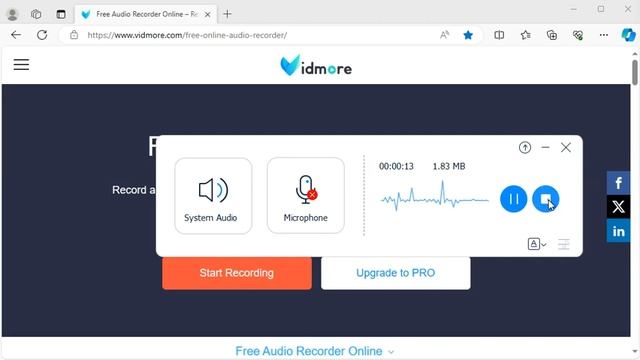Minimize the recorder panel

coord(545,147)
